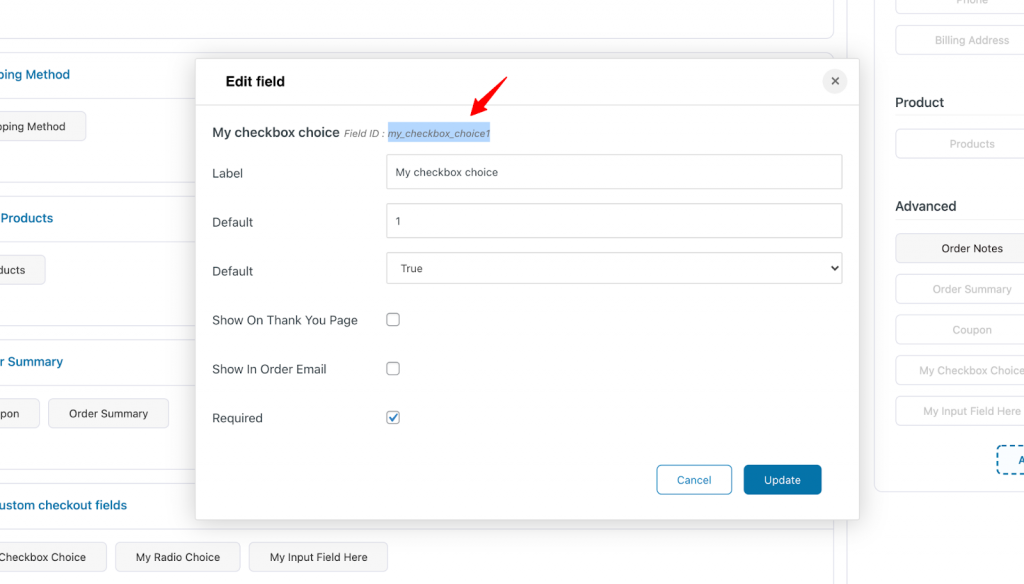Image resolution: width=1024 pixels, height=584 pixels.
Task: Click the Edit field dialog title
Action: (x=255, y=82)
